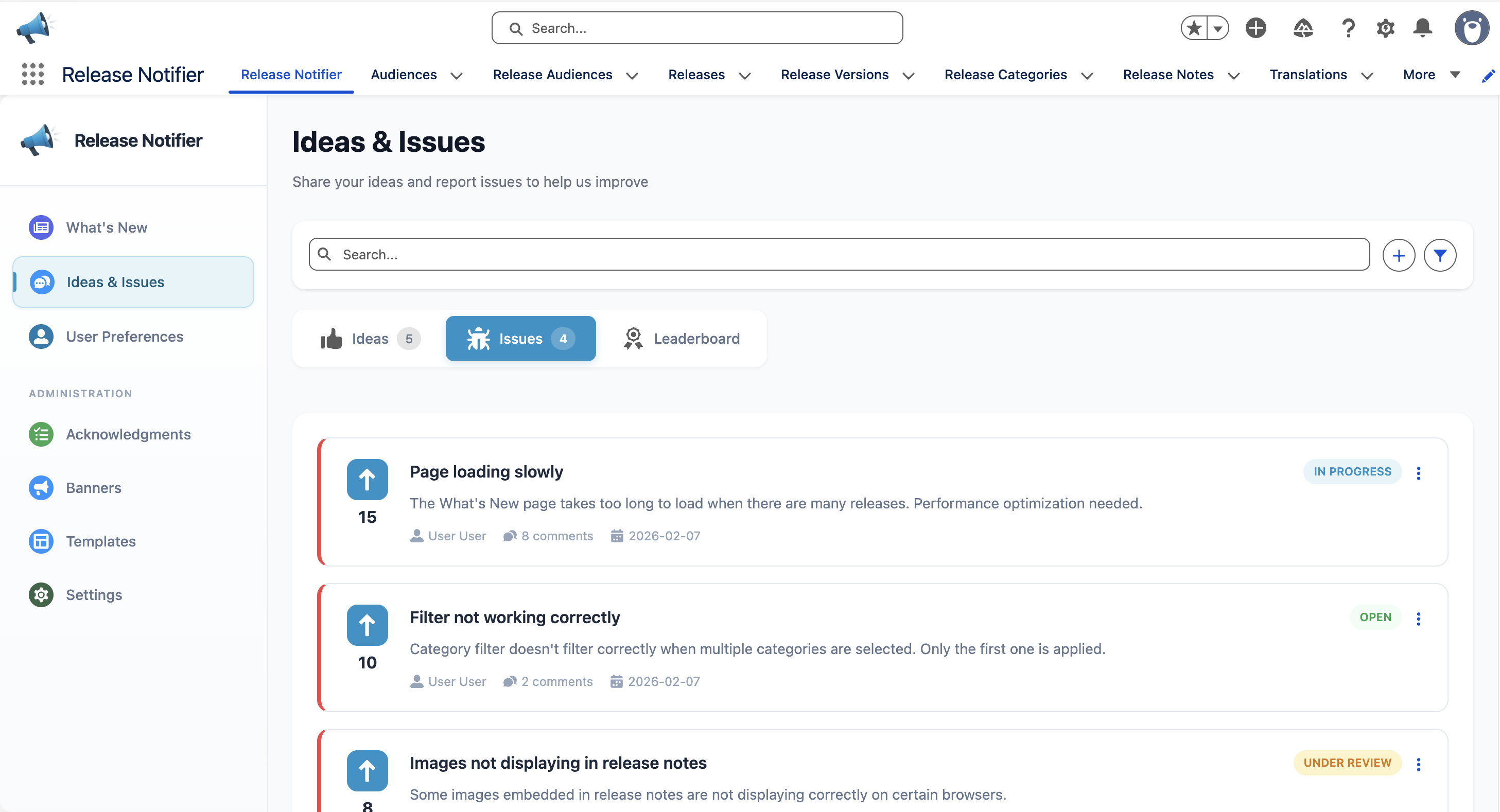Open the Leaderboard tab

click(682, 339)
